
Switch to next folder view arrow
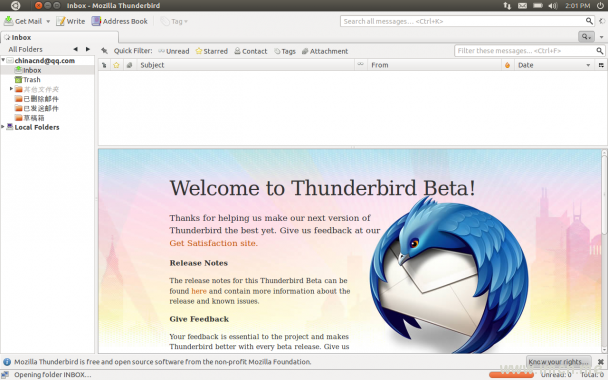click(88, 49)
